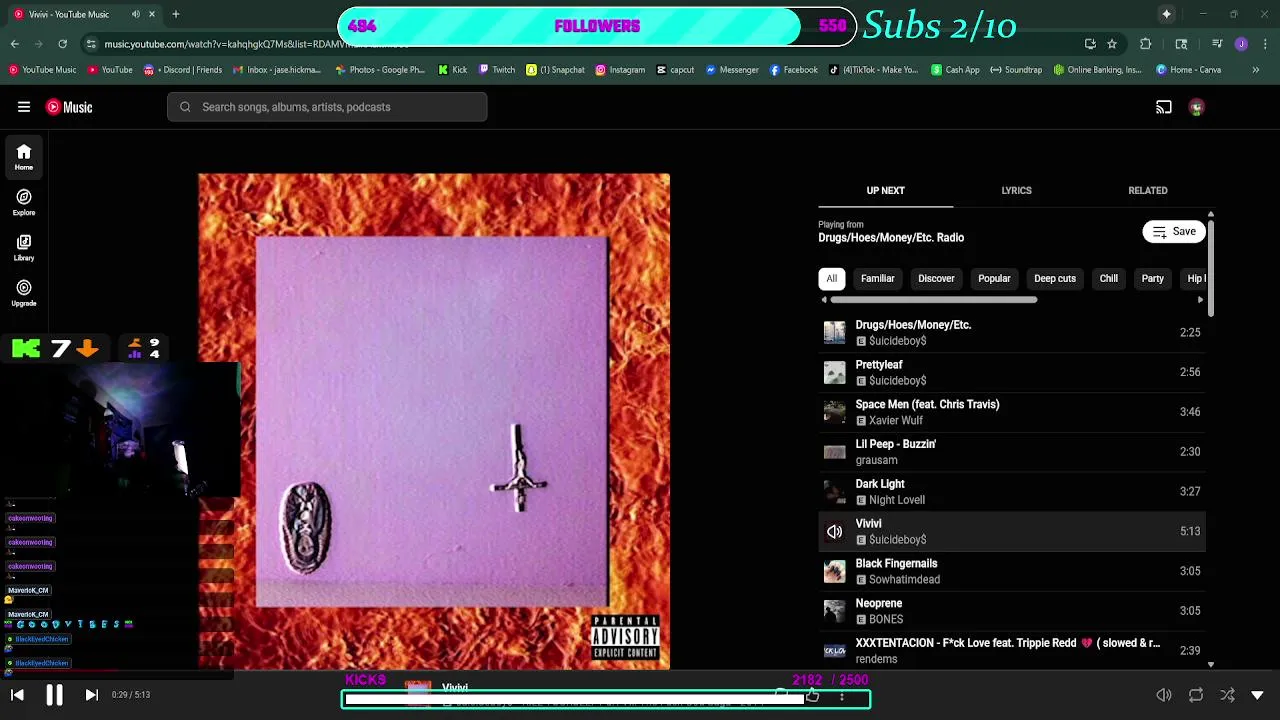Mute the tab via the audio icon

pos(136,14)
